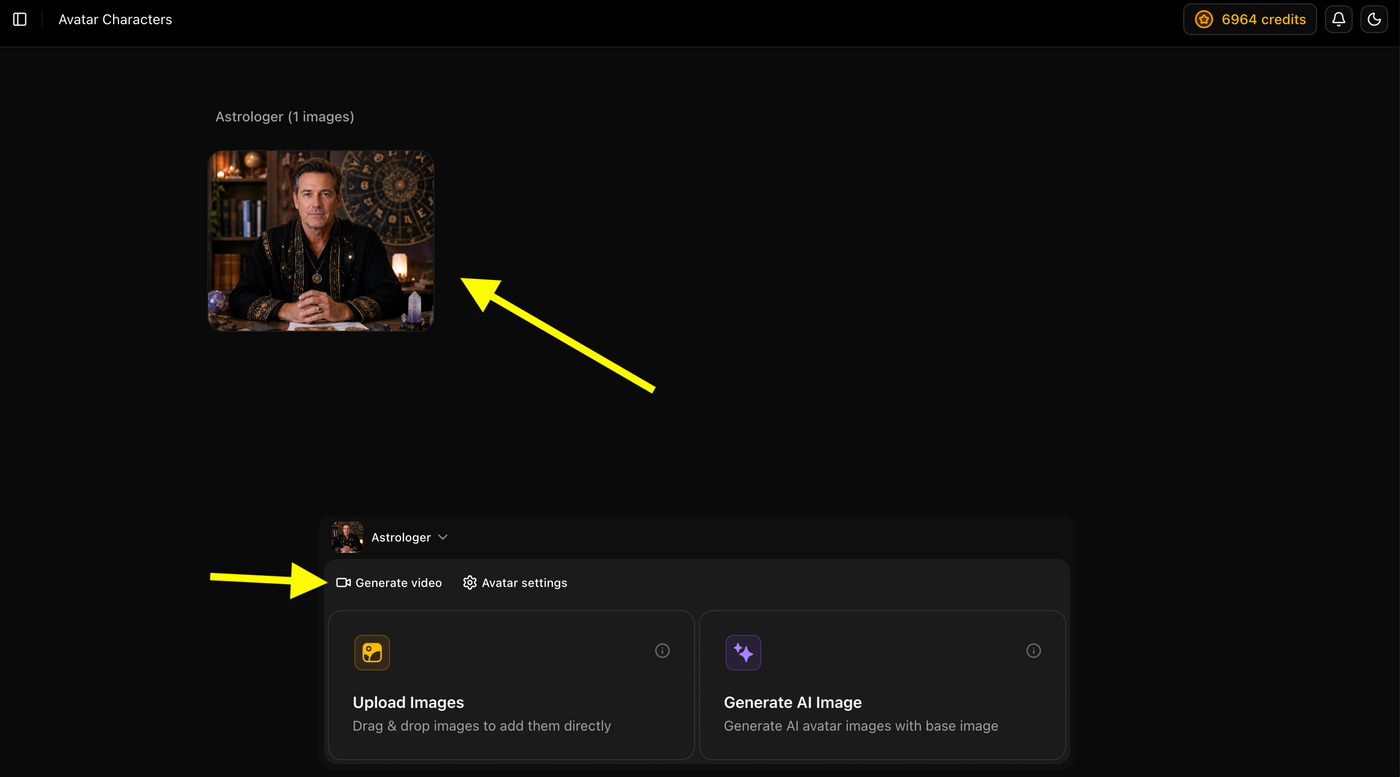The height and width of the screenshot is (777, 1400).
Task: Show info for Generate AI Image
Action: pos(1034,651)
